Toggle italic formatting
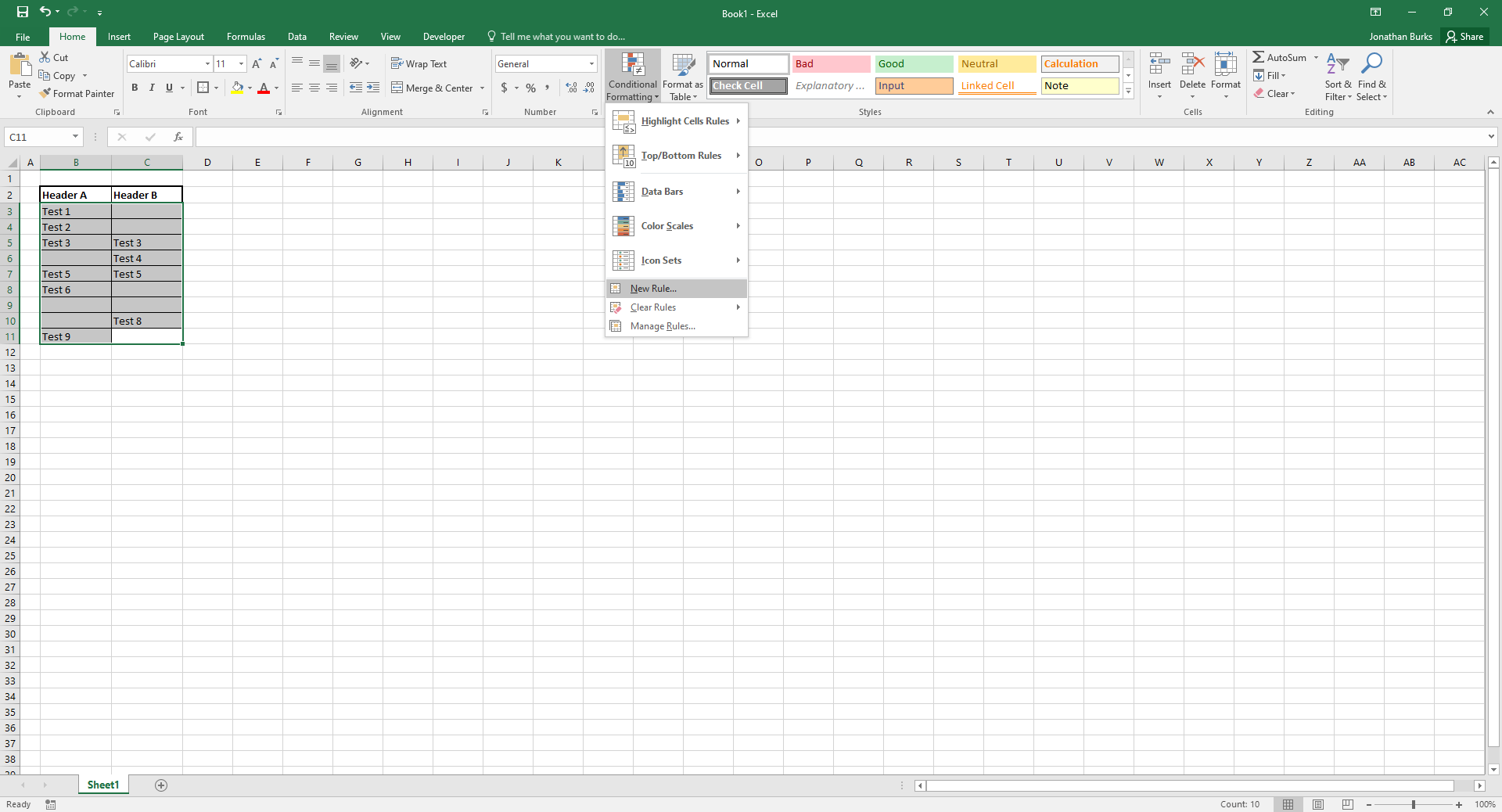1502x812 pixels. click(152, 88)
